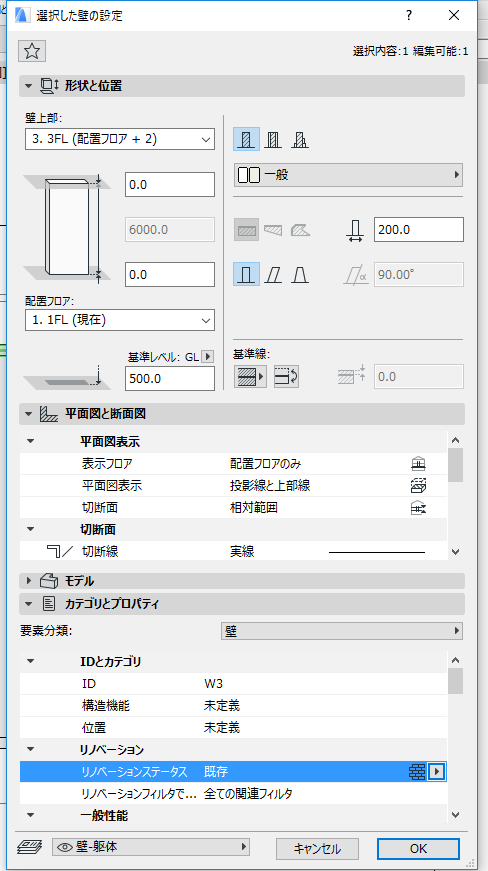Click the 位置 未定義 row
This screenshot has width=488, height=871.
(233, 728)
